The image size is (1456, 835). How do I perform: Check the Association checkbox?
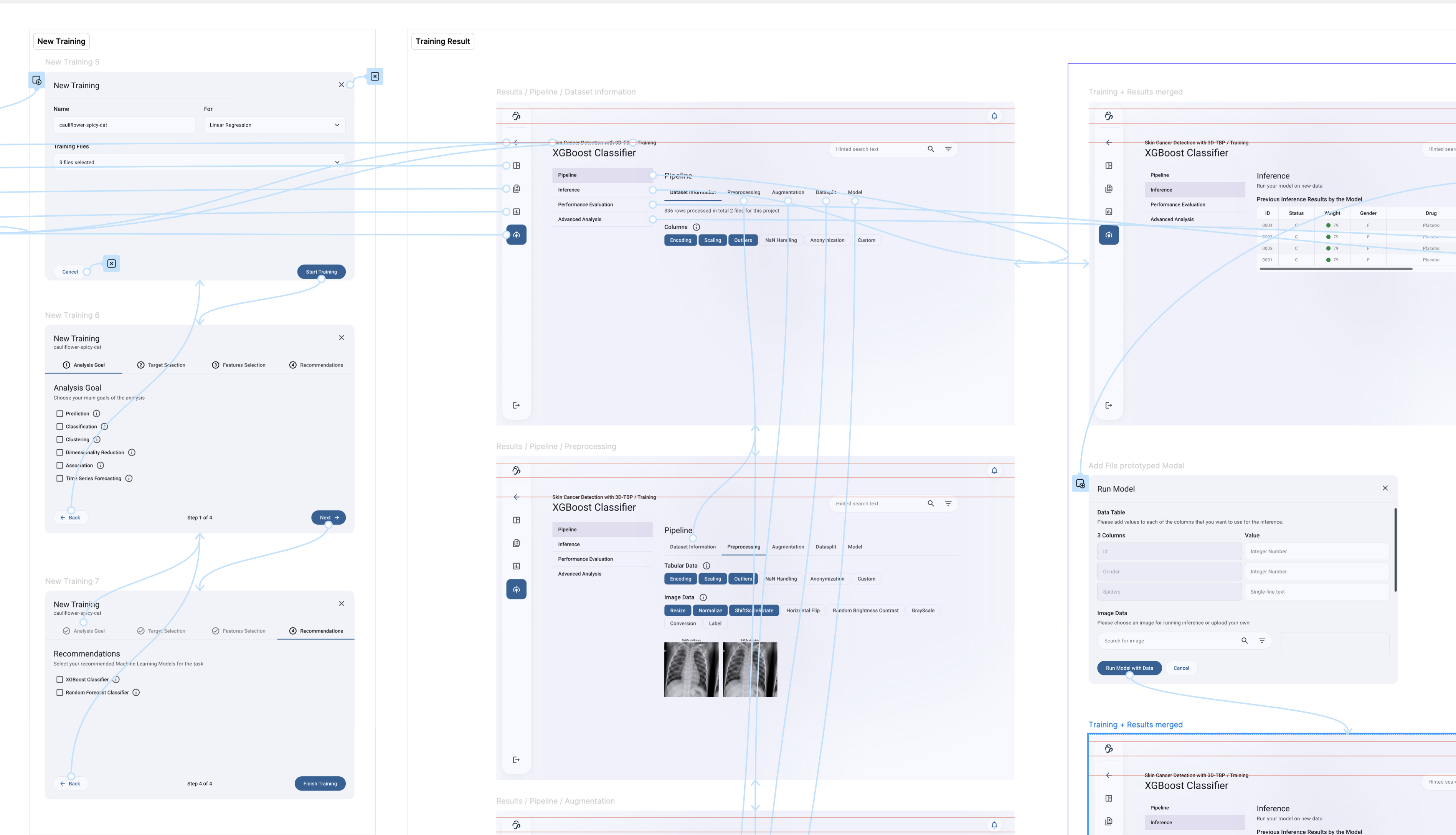(59, 465)
